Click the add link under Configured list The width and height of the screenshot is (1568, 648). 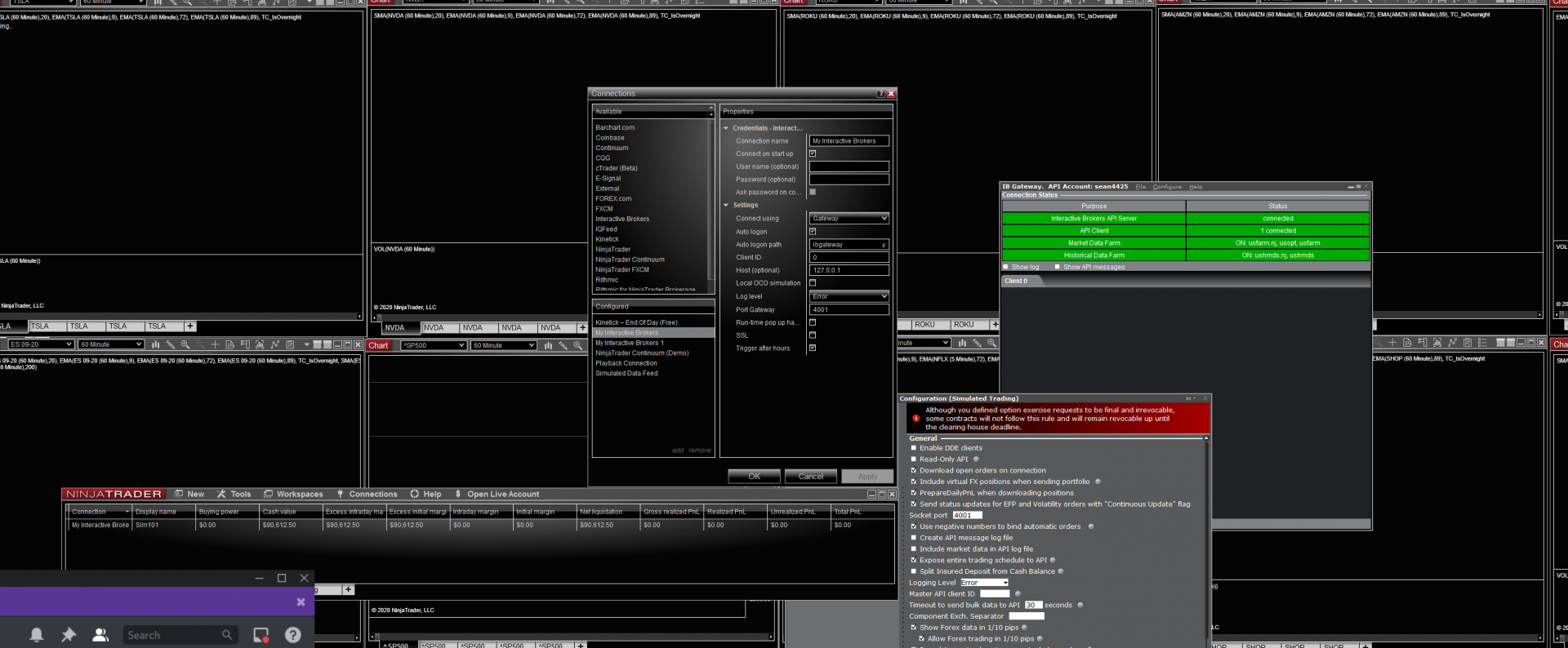pyautogui.click(x=678, y=450)
